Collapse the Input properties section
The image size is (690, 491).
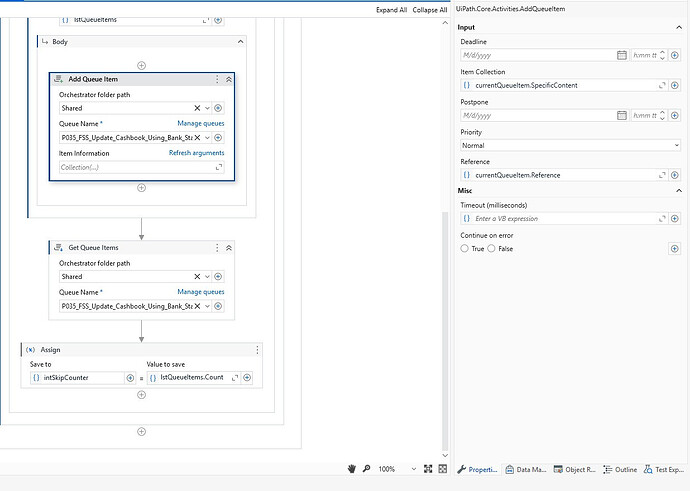679,27
